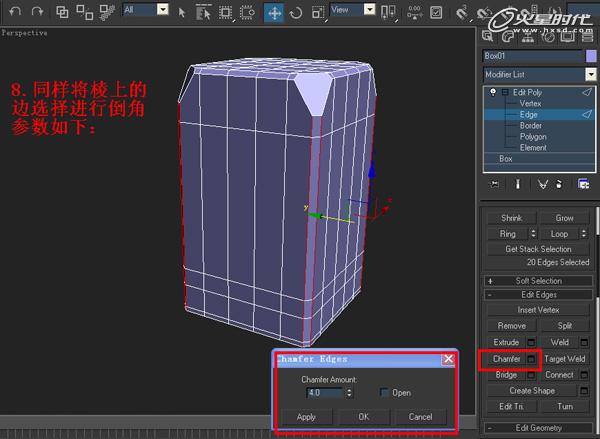This screenshot has height=439, width=600.
Task: Click the Undo arrow icon
Action: coord(15,12)
